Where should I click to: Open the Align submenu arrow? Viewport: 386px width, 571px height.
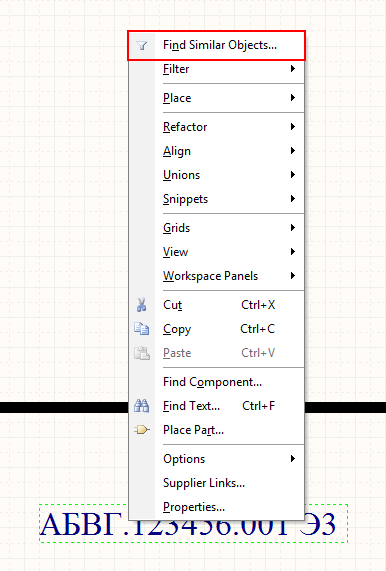coord(292,151)
